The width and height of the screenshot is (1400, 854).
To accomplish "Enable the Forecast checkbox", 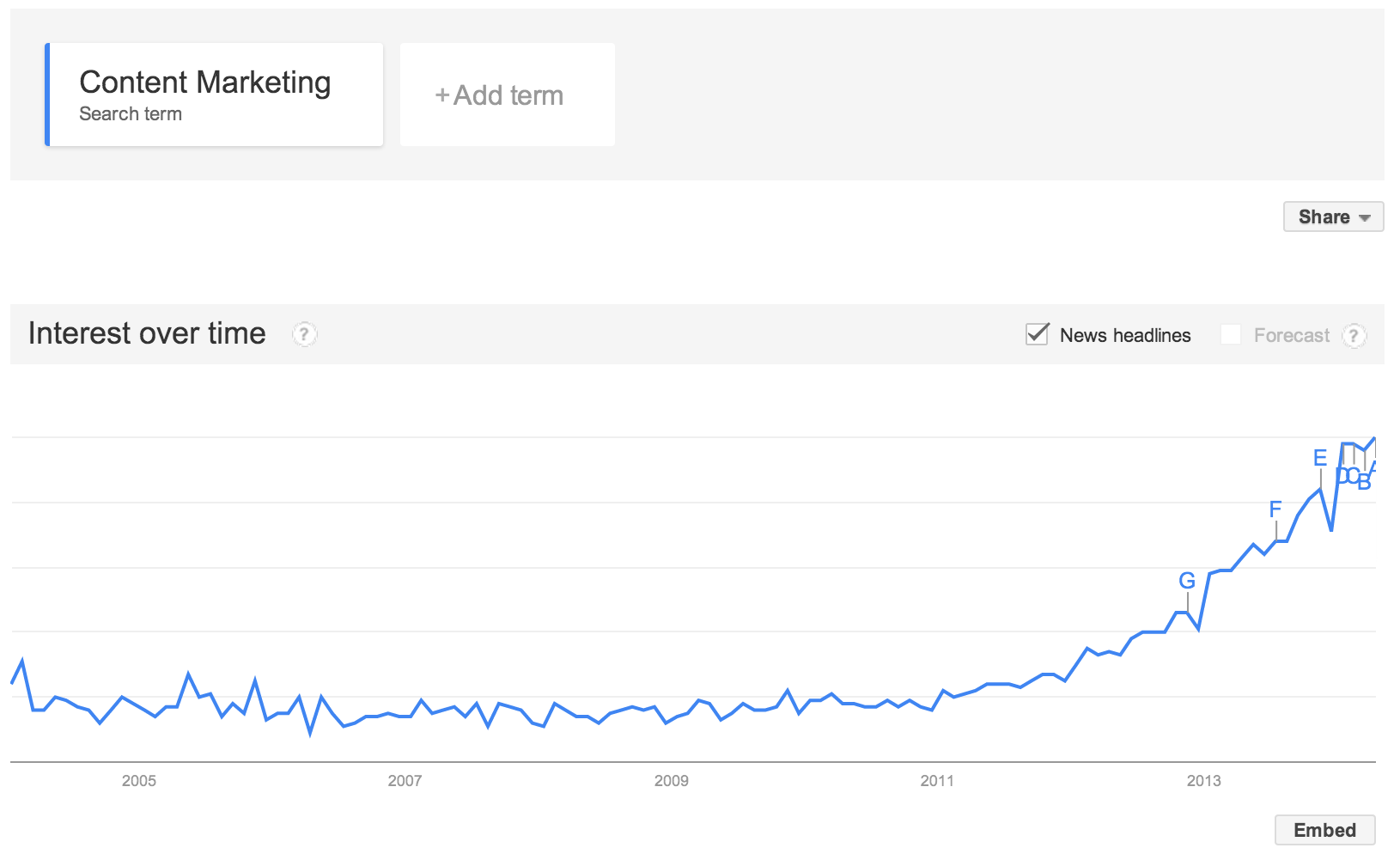I will (x=1230, y=334).
